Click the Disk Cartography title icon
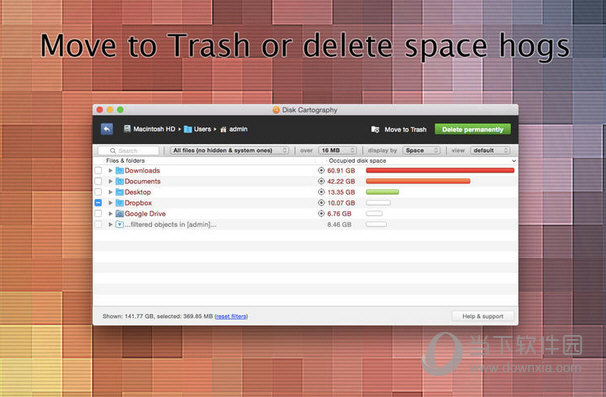The height and width of the screenshot is (397, 606). (x=276, y=110)
